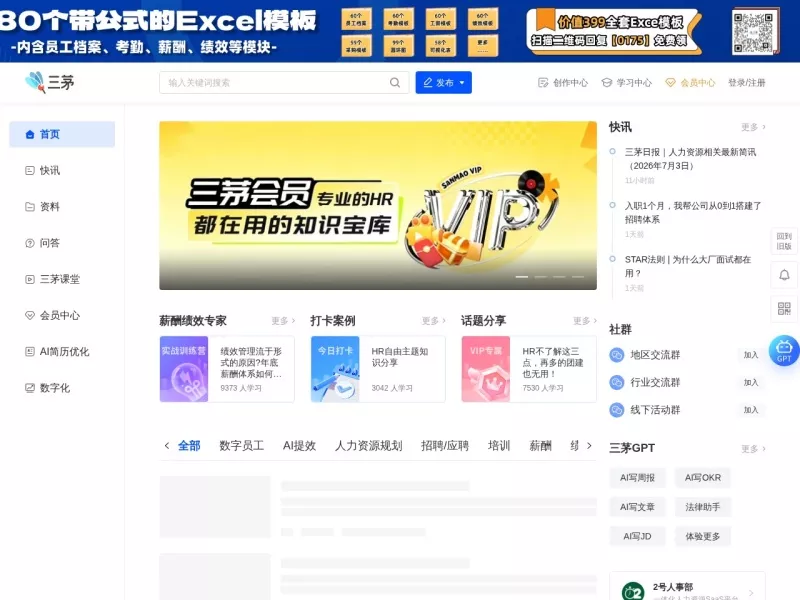Viewport: 800px width, 600px height.
Task: Click the 地区交流群 group icon
Action: [x=617, y=355]
